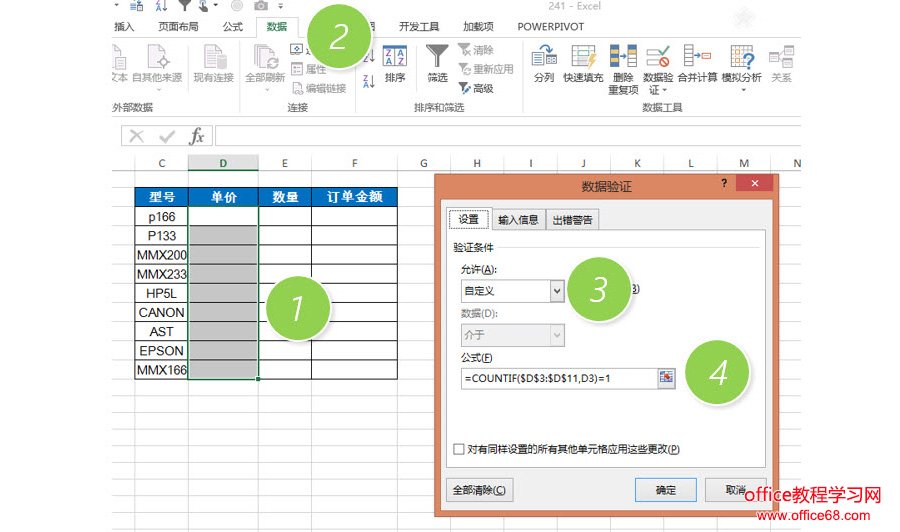Click the 删除重复项 remove duplicates icon

coord(623,69)
